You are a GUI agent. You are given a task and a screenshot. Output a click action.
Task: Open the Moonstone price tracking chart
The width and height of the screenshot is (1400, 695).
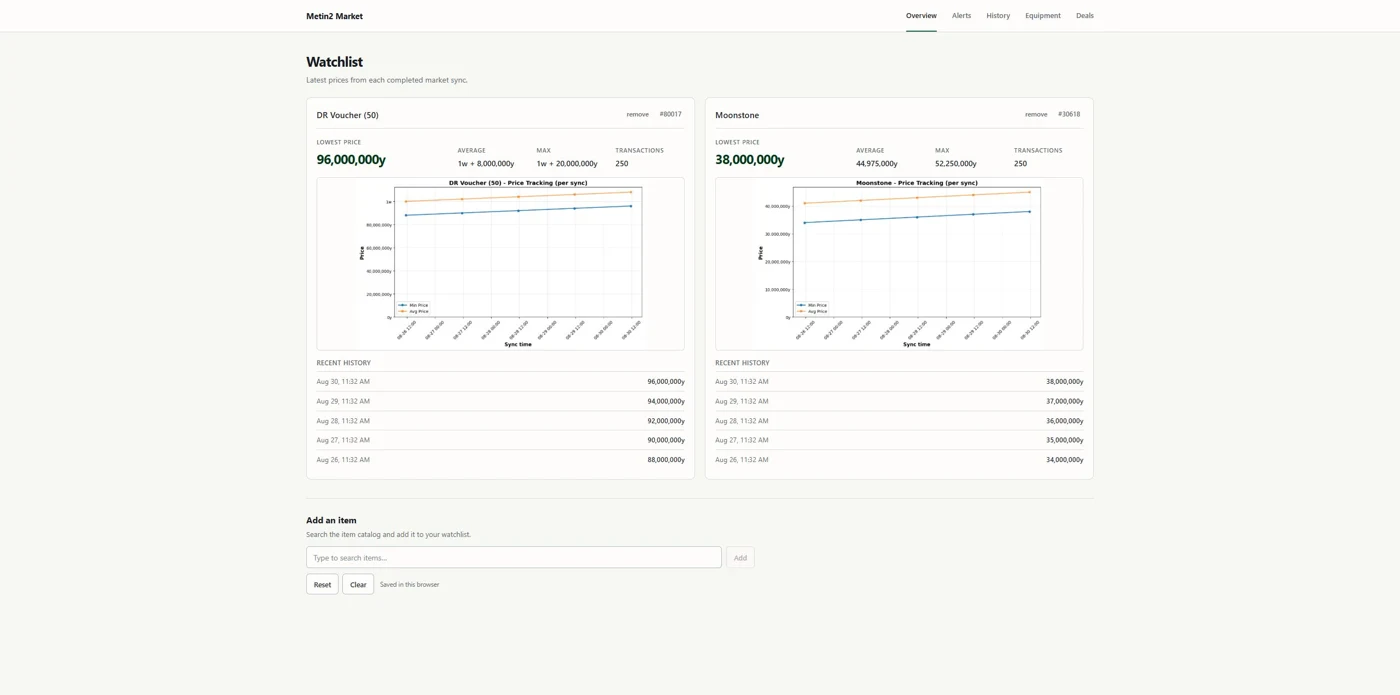click(x=899, y=264)
